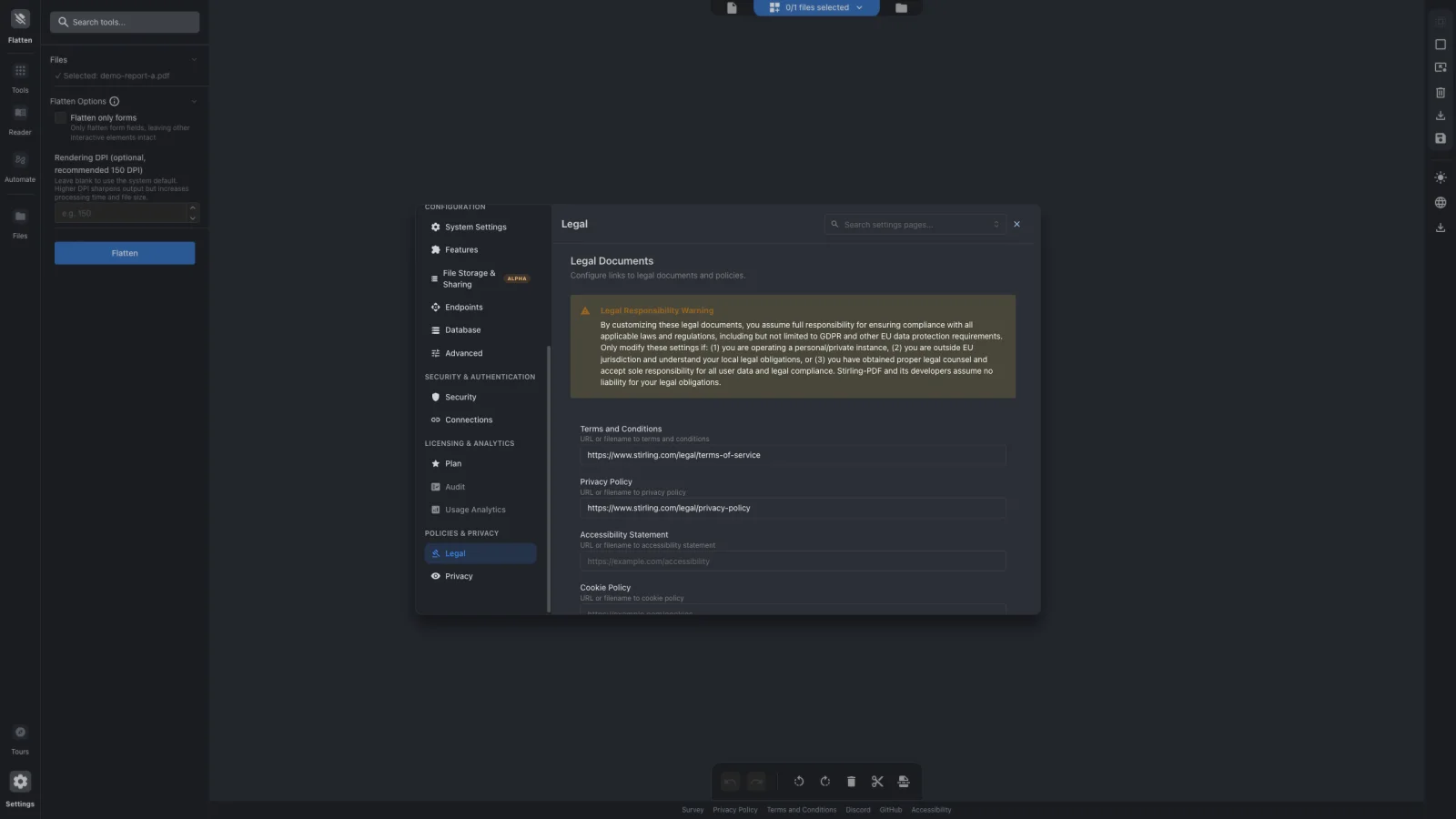Screen dimensions: 1456x819
Task: Open Usage Analytics settings
Action: click(480, 511)
